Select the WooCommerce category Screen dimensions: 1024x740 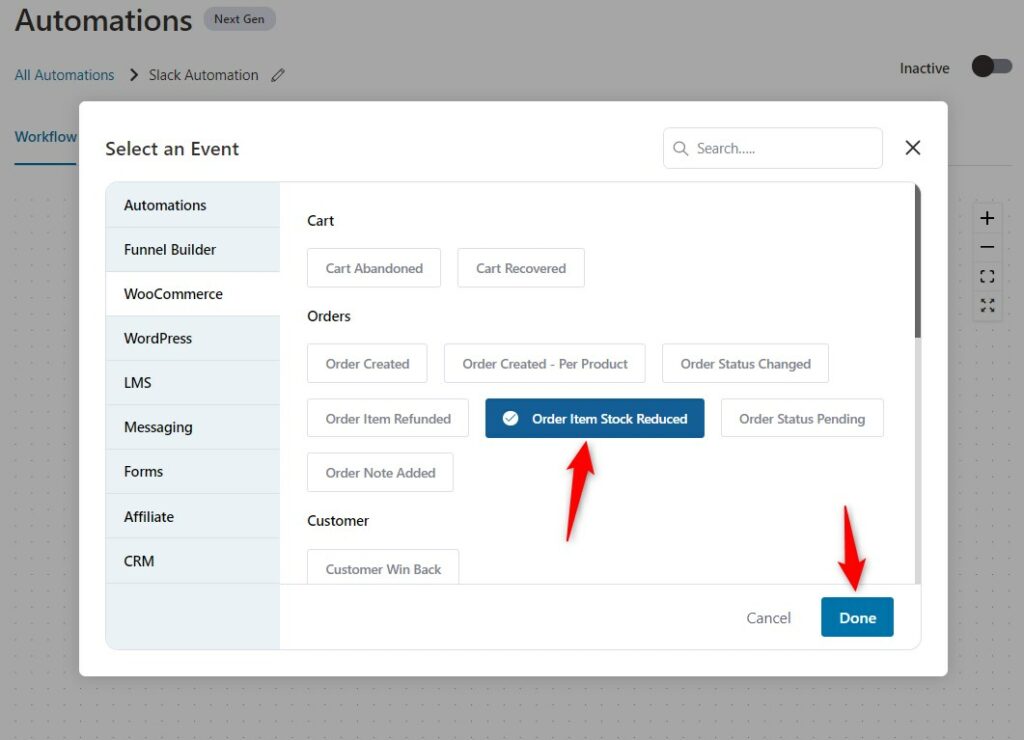(193, 294)
